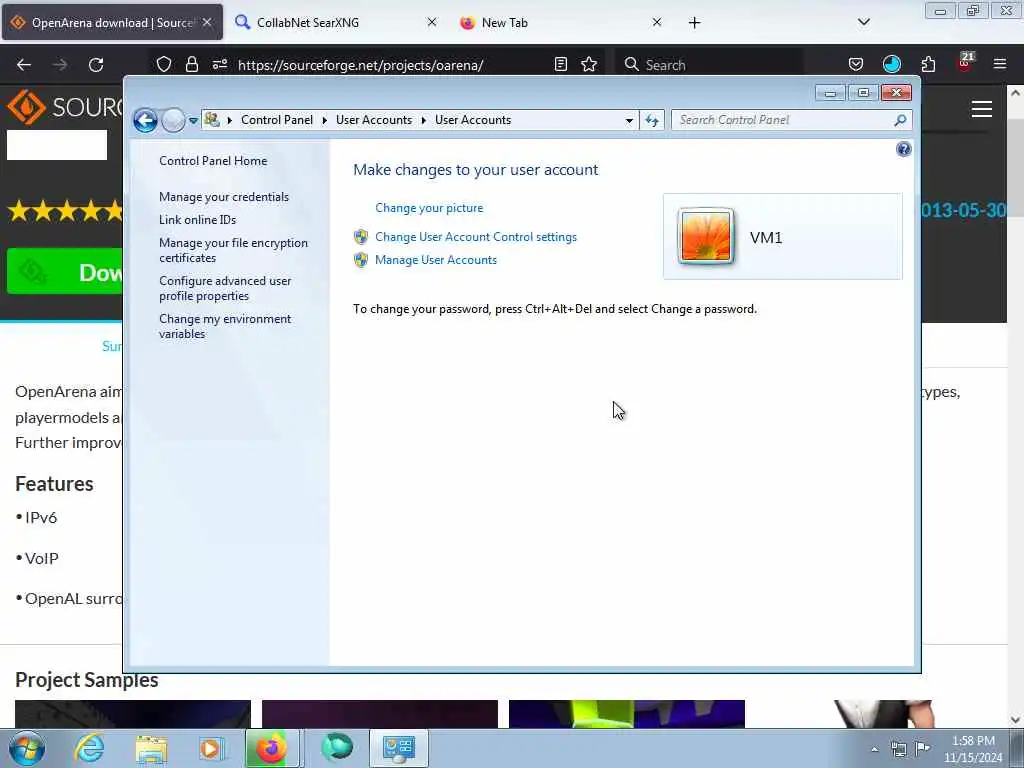Open SourceForge site hamburger menu
The image size is (1024, 768).
(982, 109)
